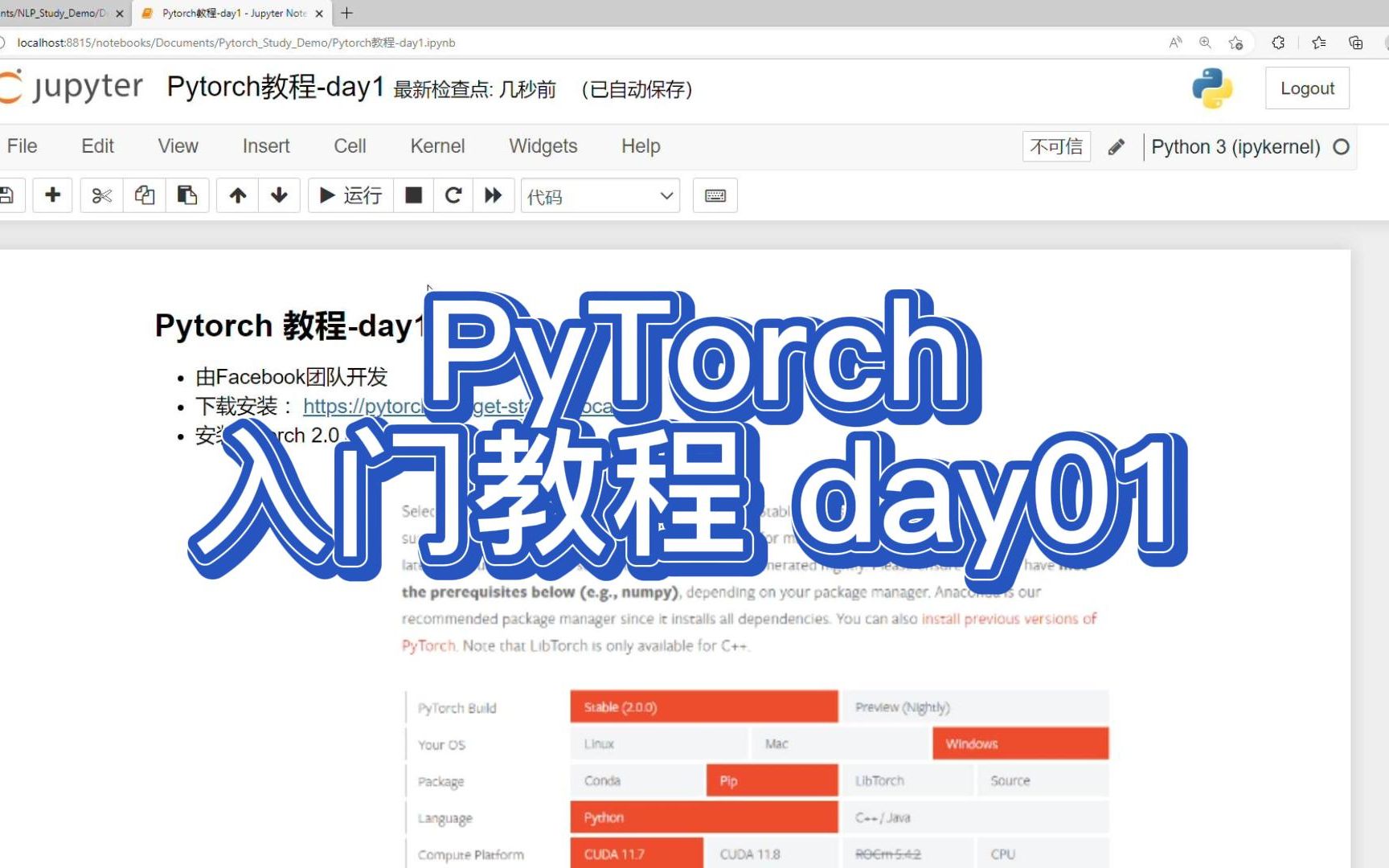Choose Mac under Your OS

click(x=840, y=744)
